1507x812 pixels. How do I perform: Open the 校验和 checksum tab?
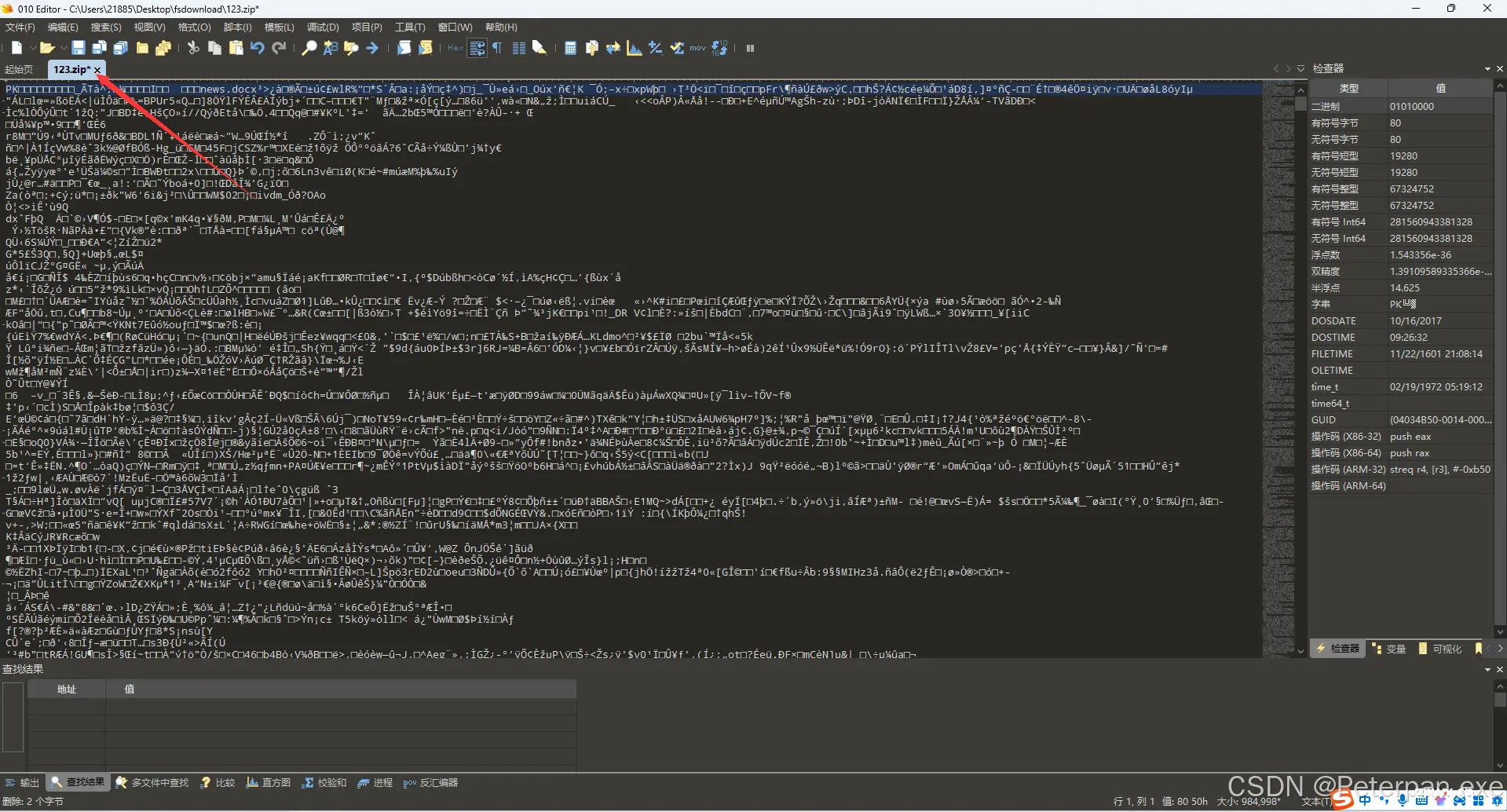point(324,783)
